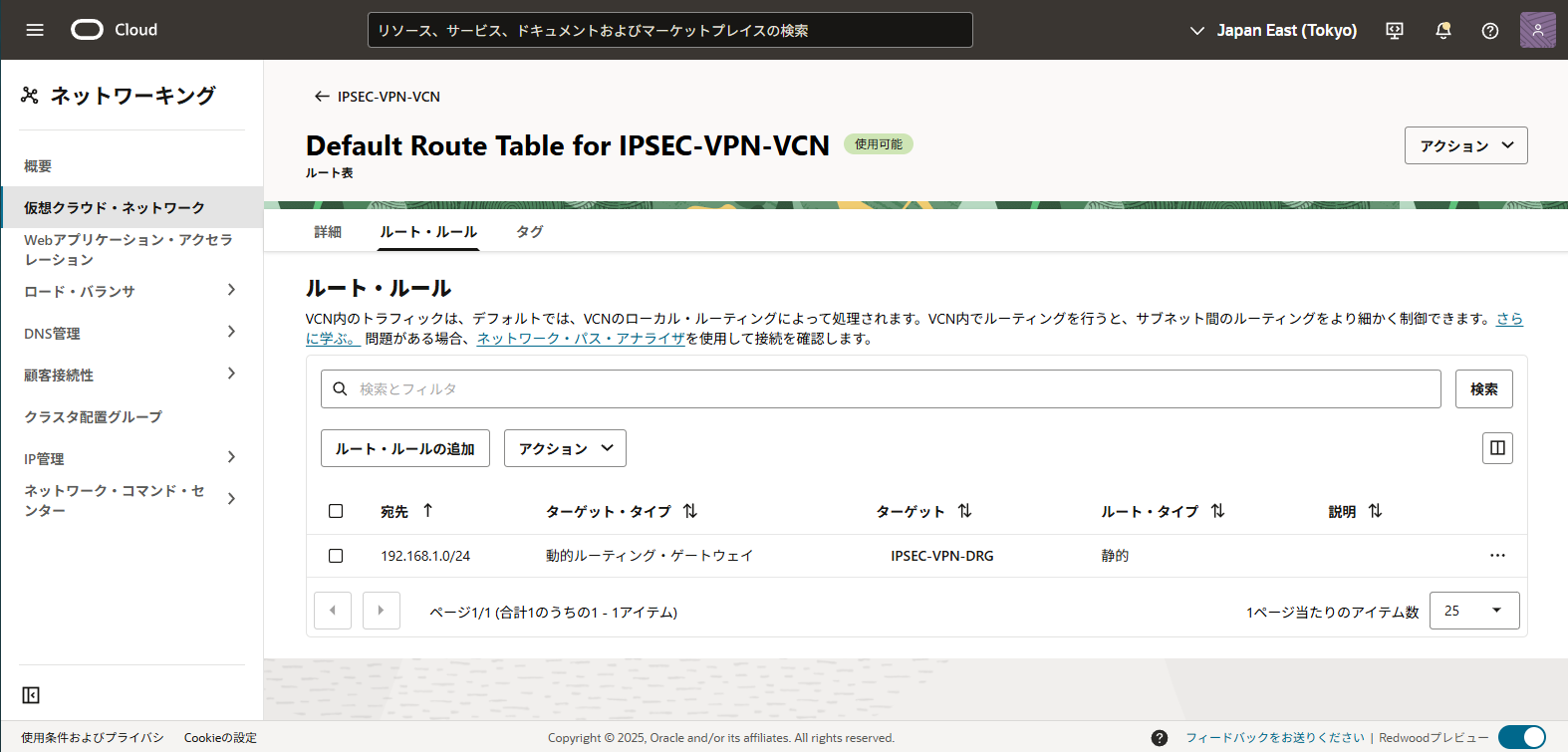This screenshot has width=1568, height=752.
Task: Open the hamburger navigation menu
Action: point(35,30)
